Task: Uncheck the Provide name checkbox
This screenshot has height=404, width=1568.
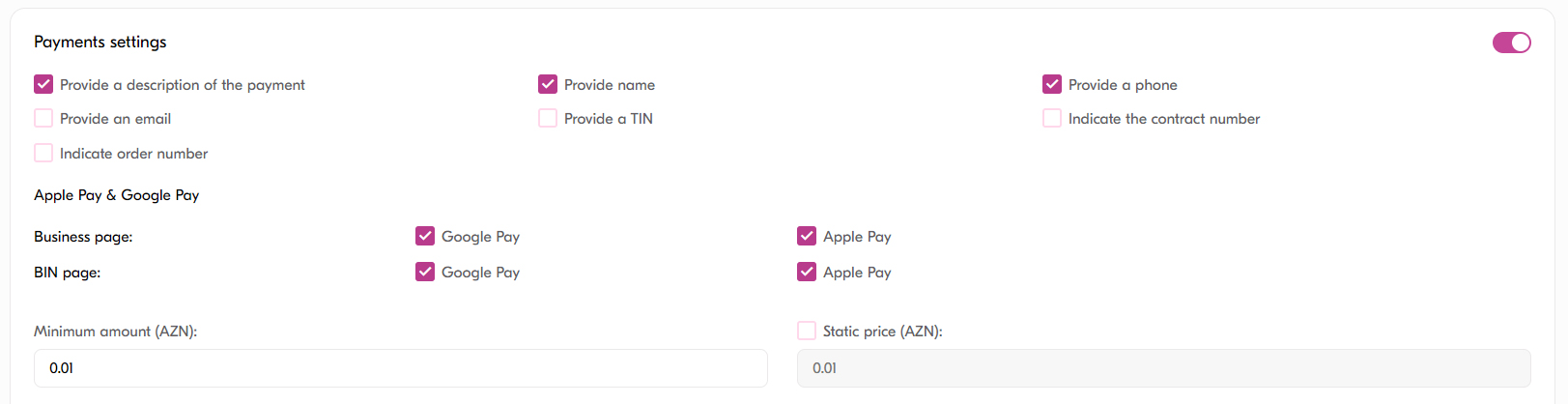Action: coord(548,85)
